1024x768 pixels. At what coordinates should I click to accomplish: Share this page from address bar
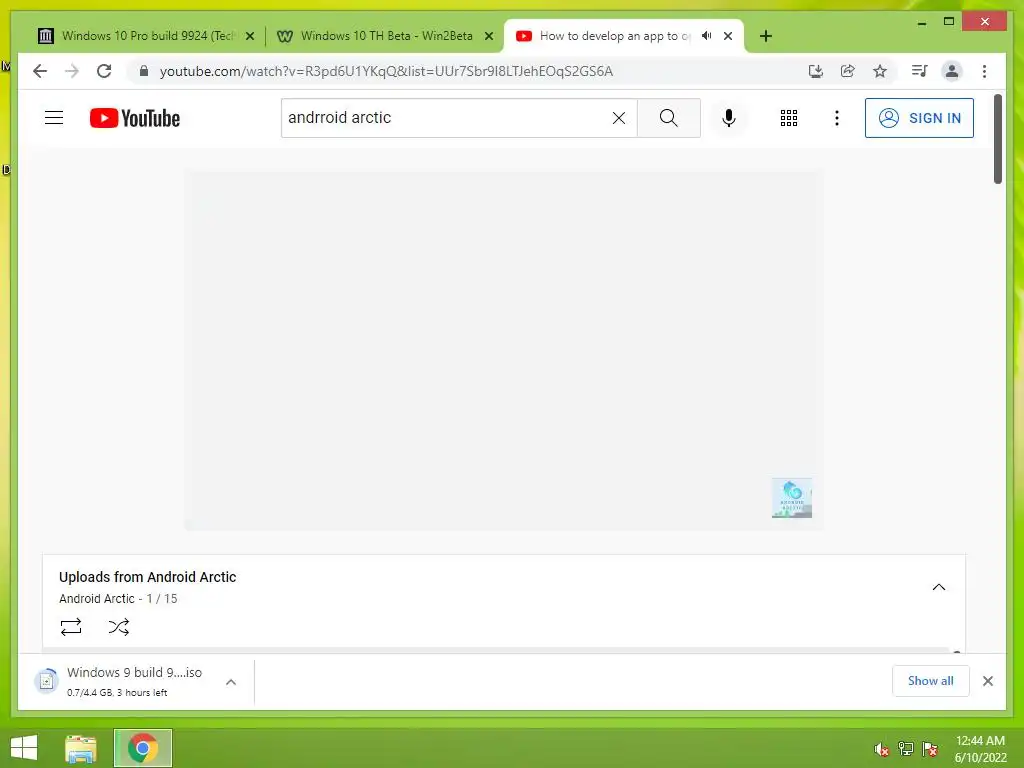(848, 71)
